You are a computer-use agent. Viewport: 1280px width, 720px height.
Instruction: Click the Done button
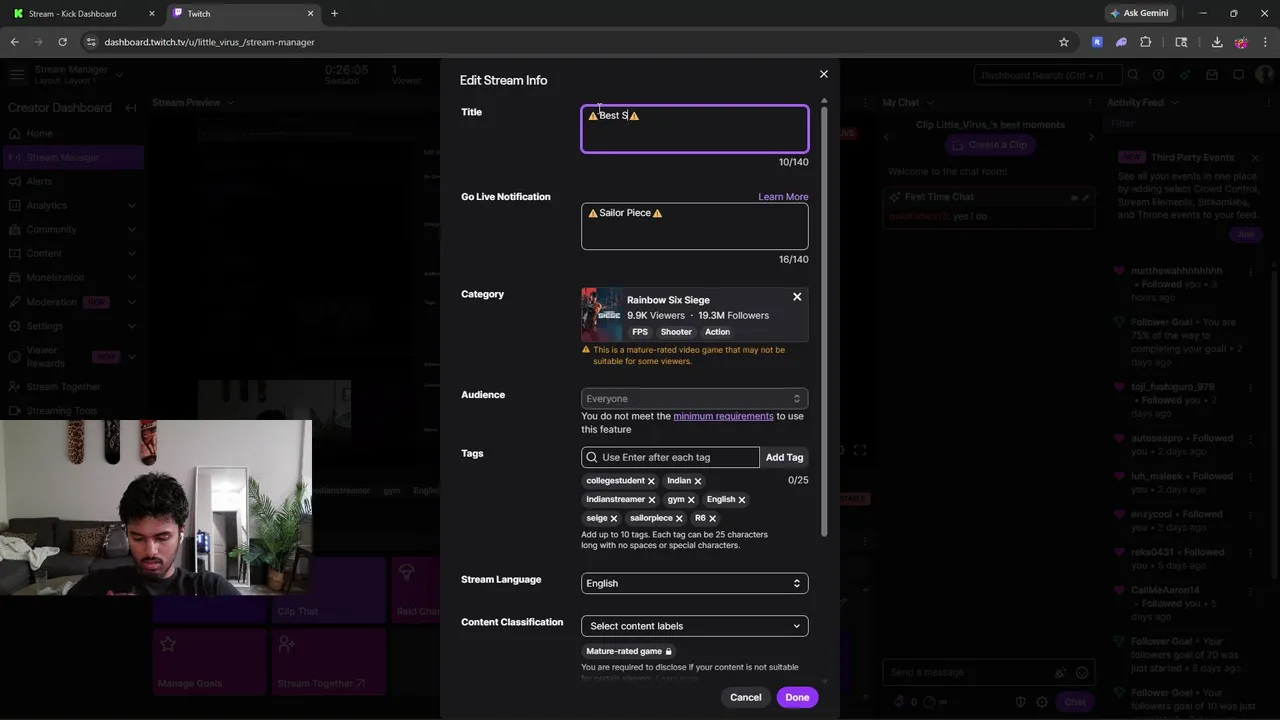click(797, 697)
